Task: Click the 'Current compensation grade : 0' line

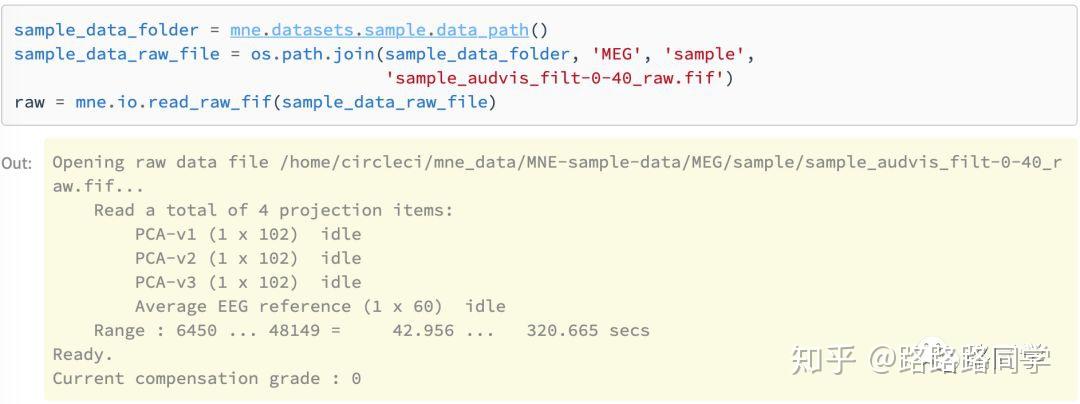Action: pyautogui.click(x=206, y=378)
